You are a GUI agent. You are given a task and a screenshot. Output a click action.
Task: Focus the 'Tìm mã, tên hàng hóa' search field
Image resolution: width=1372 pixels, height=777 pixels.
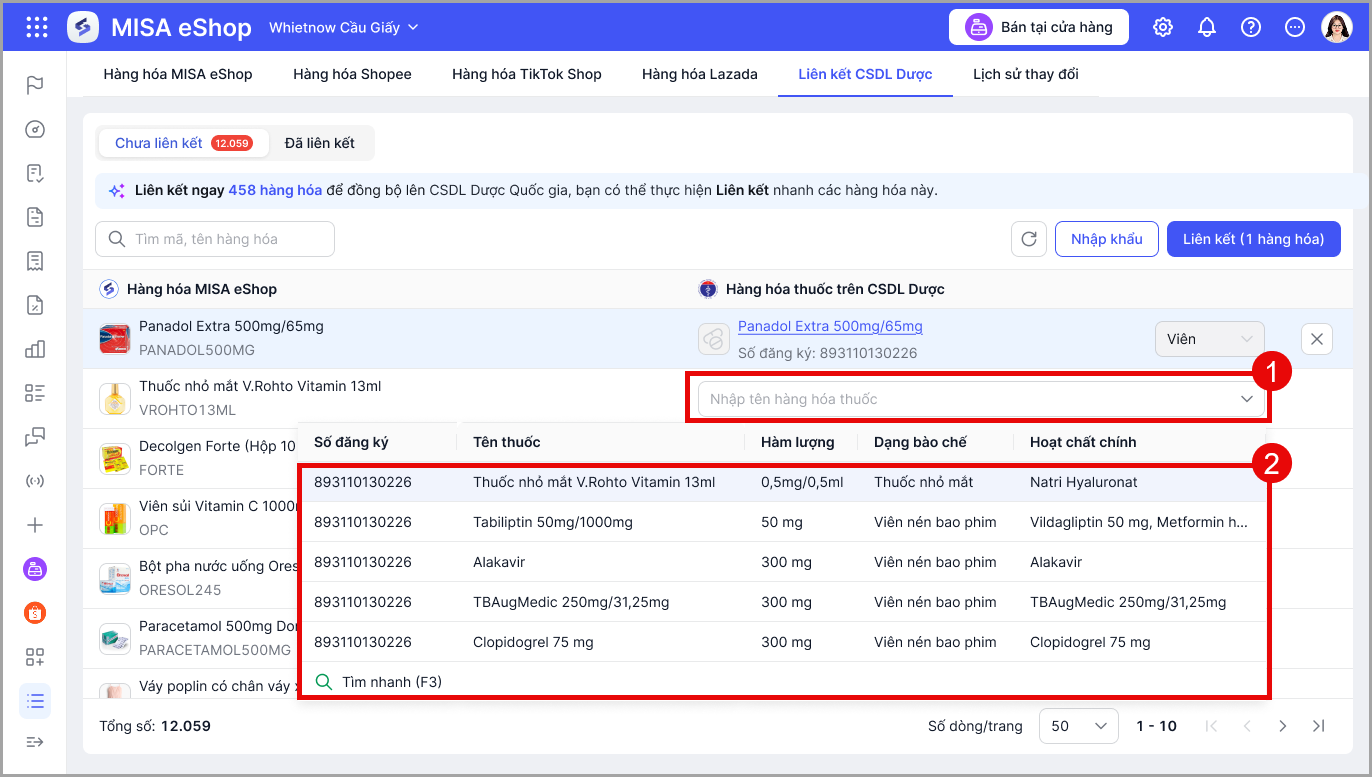(x=215, y=239)
